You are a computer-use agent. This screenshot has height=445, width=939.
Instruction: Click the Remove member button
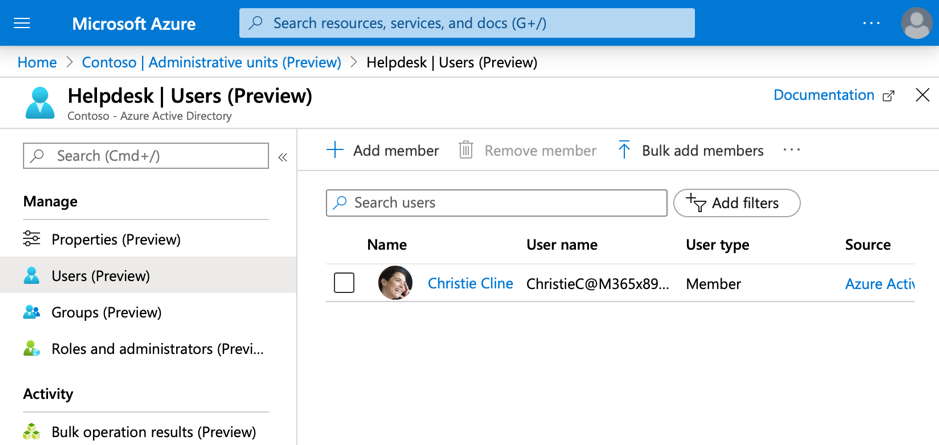[x=528, y=150]
